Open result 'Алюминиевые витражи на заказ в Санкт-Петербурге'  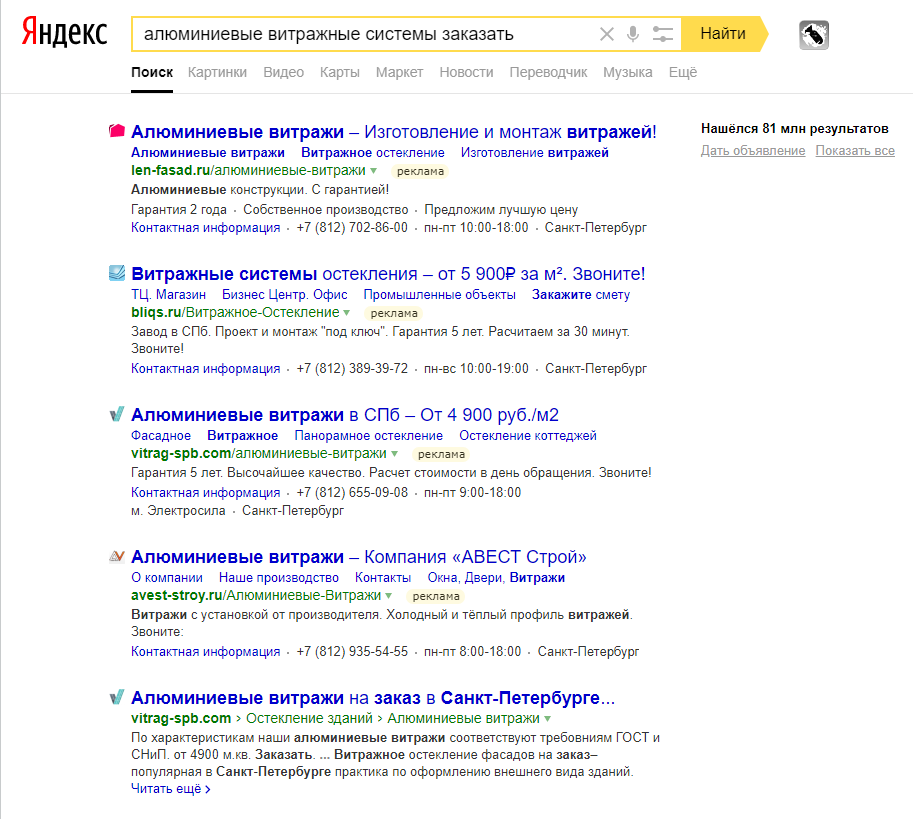tap(373, 698)
